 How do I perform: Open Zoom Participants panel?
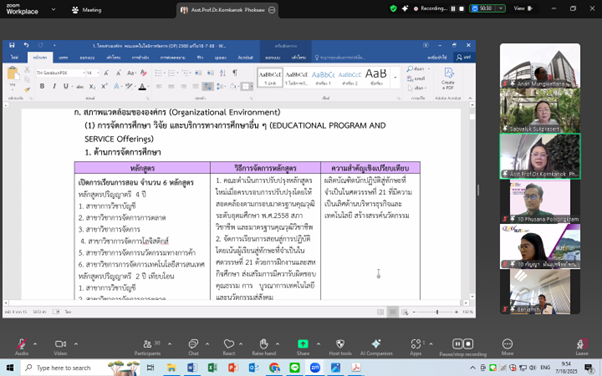tap(148, 347)
